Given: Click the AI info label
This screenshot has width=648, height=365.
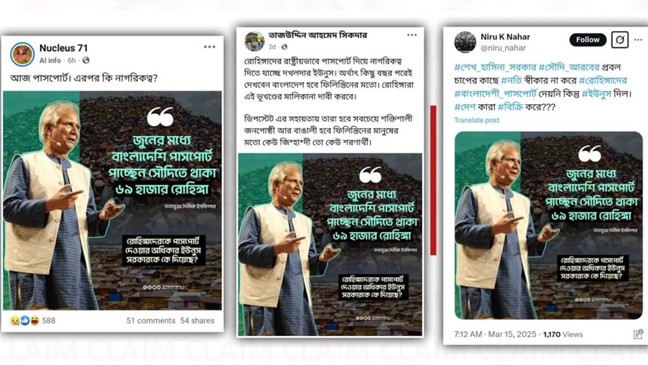Looking at the screenshot, I should tap(50, 60).
